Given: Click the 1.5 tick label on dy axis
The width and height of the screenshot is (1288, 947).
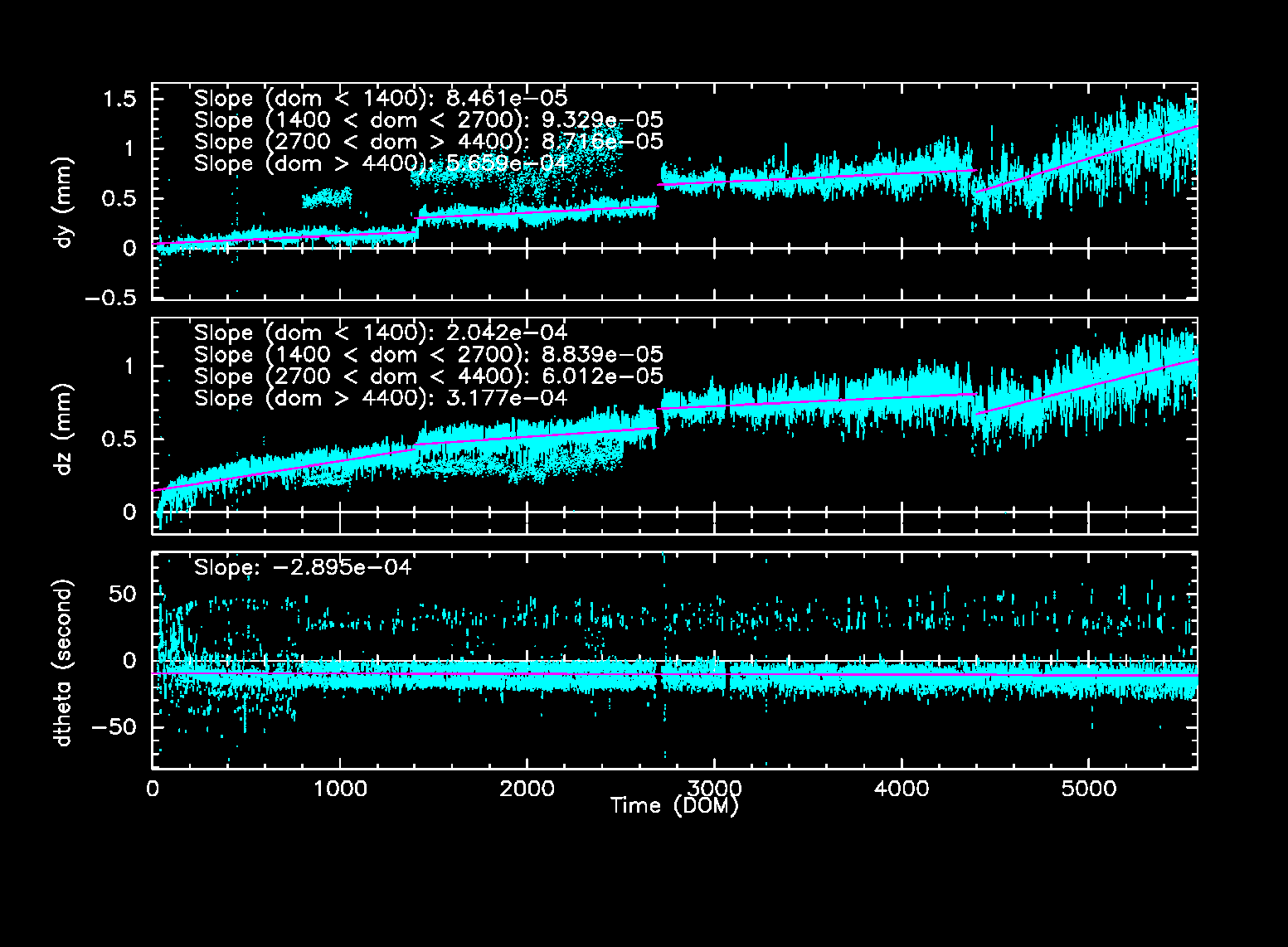Looking at the screenshot, I should (119, 100).
